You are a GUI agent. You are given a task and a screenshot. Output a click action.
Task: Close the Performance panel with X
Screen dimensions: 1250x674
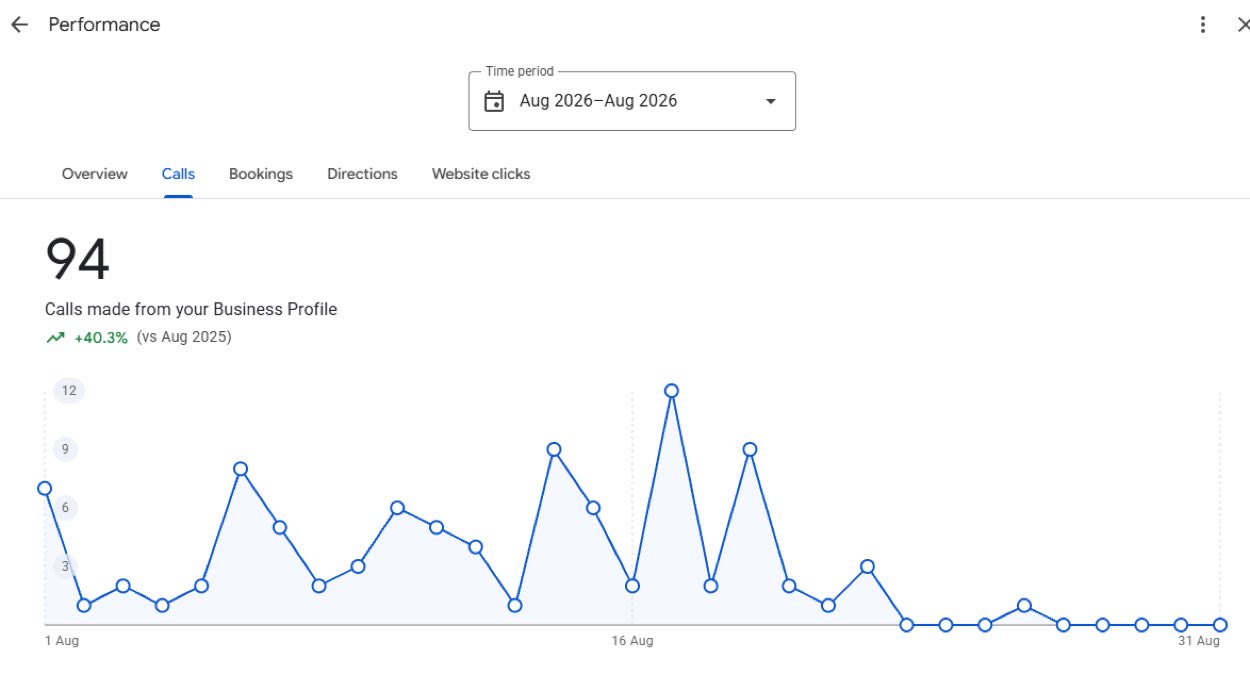click(x=1243, y=25)
